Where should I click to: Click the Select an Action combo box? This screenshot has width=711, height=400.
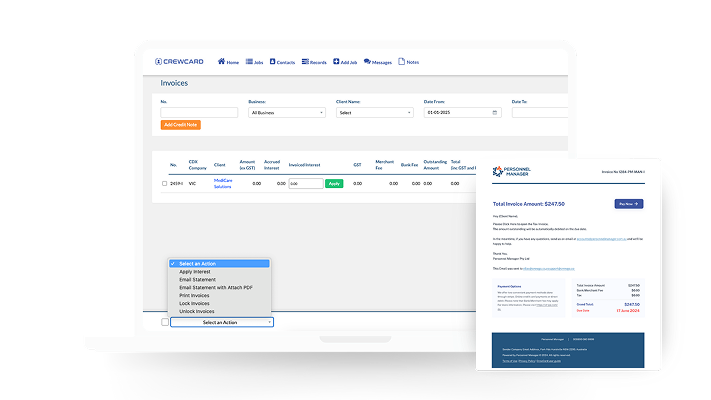click(221, 322)
